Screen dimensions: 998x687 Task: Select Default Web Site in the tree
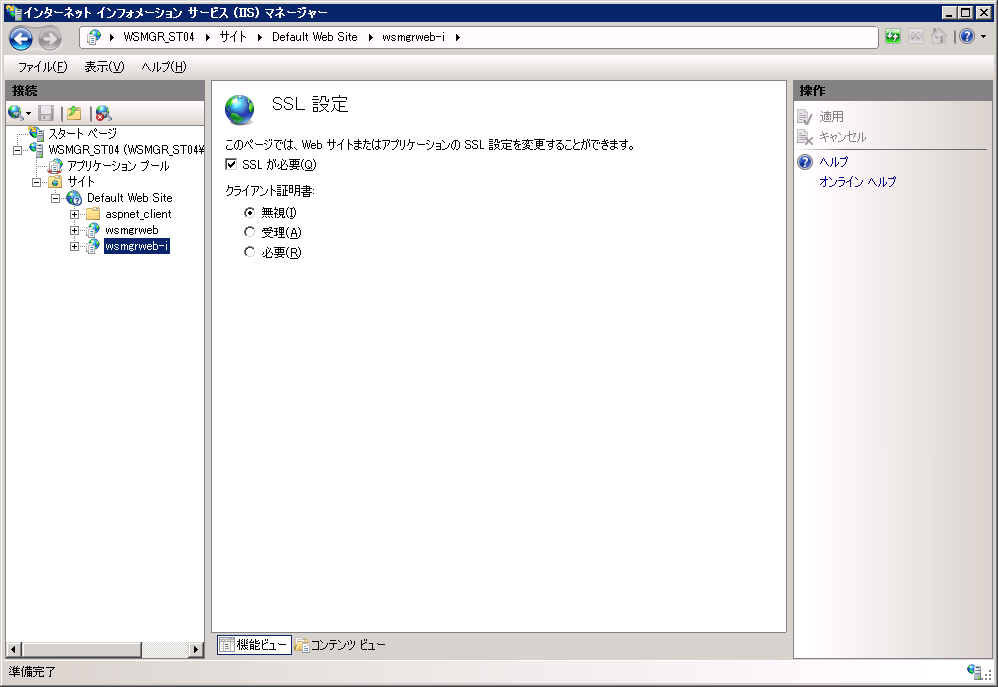pyautogui.click(x=130, y=198)
